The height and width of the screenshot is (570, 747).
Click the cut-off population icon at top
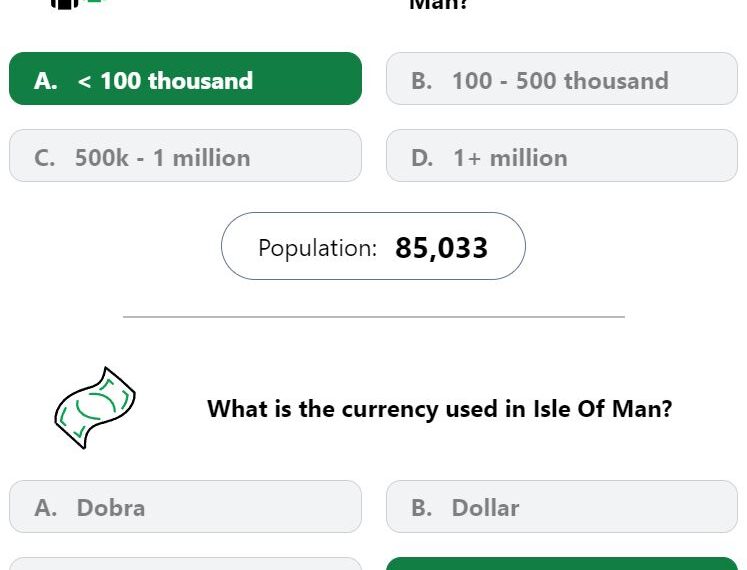pyautogui.click(x=76, y=4)
